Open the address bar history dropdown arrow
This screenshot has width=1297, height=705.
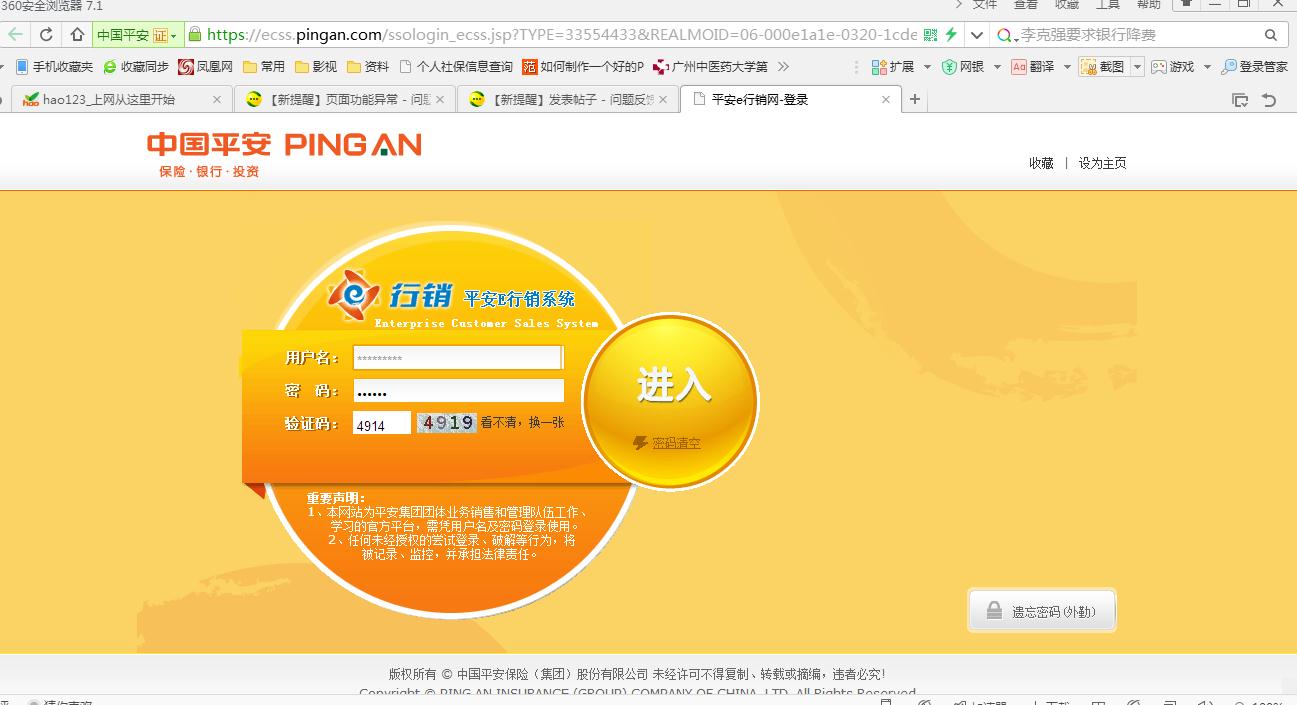click(975, 33)
